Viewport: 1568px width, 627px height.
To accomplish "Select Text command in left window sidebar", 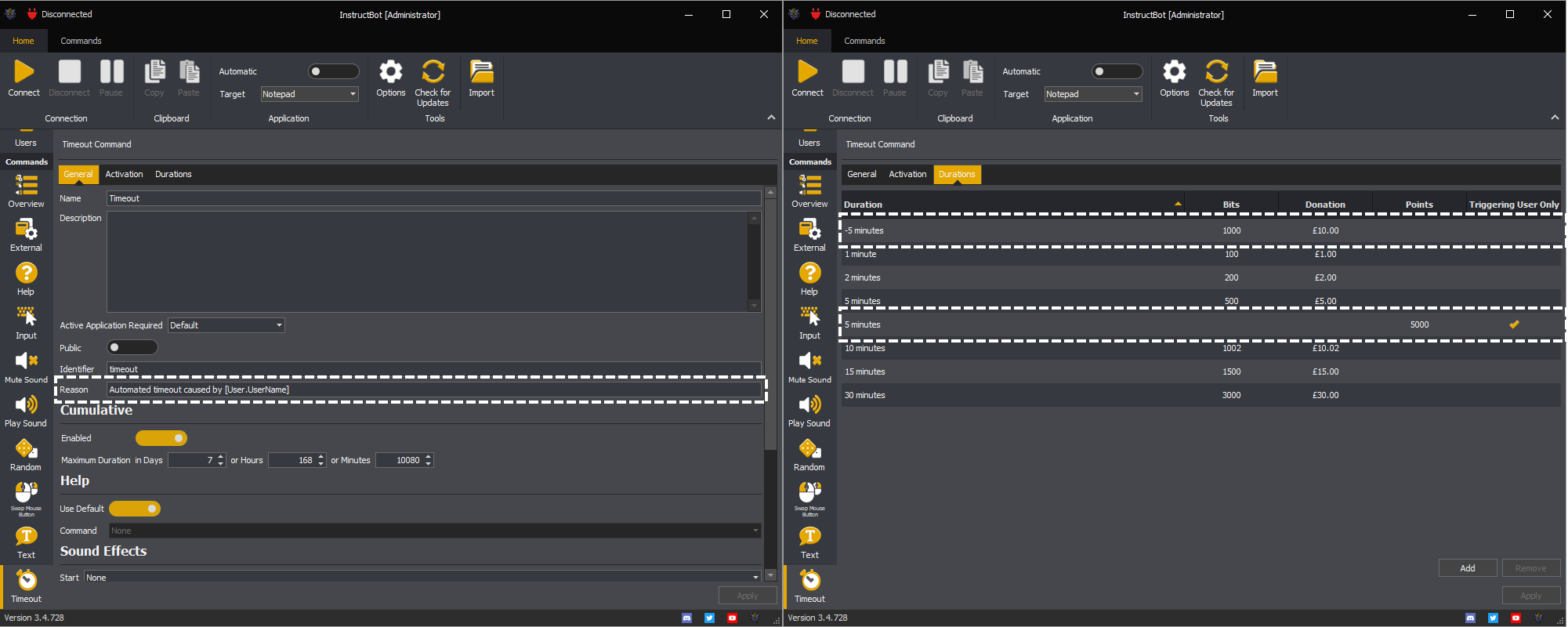I will (x=26, y=542).
